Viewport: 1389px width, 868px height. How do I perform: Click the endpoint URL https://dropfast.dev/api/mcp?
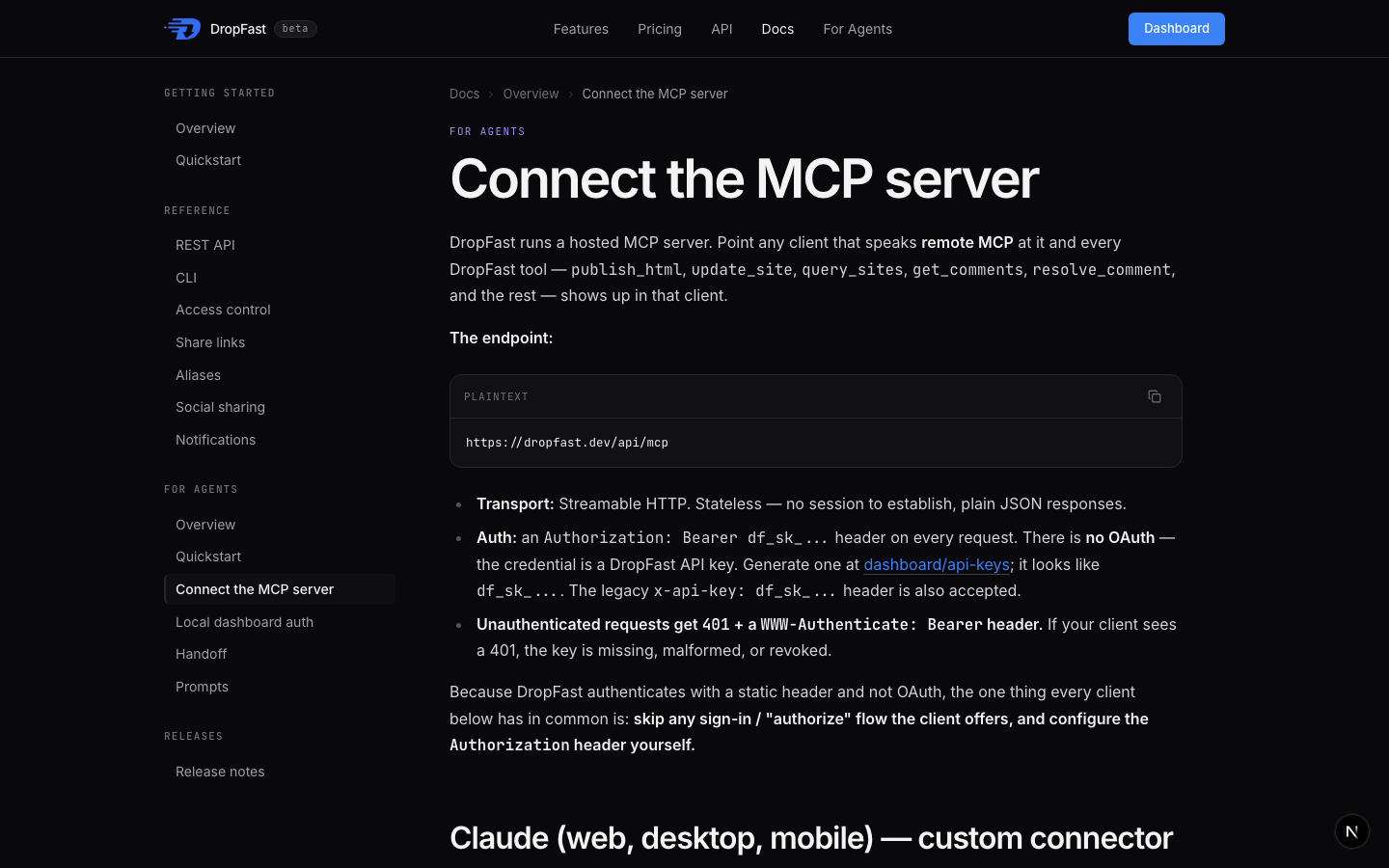(567, 443)
